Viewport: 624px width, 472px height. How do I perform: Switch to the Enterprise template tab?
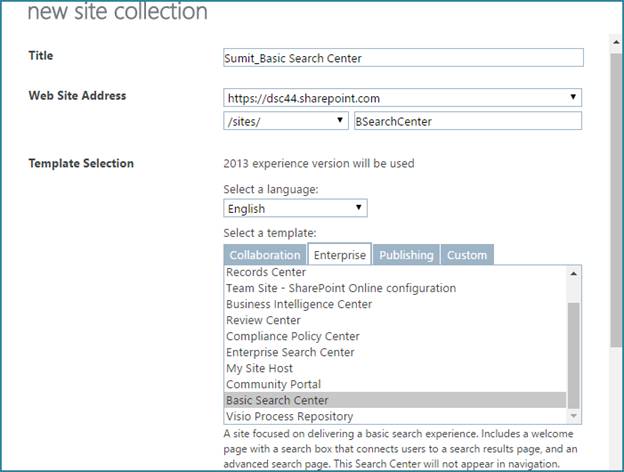click(339, 254)
